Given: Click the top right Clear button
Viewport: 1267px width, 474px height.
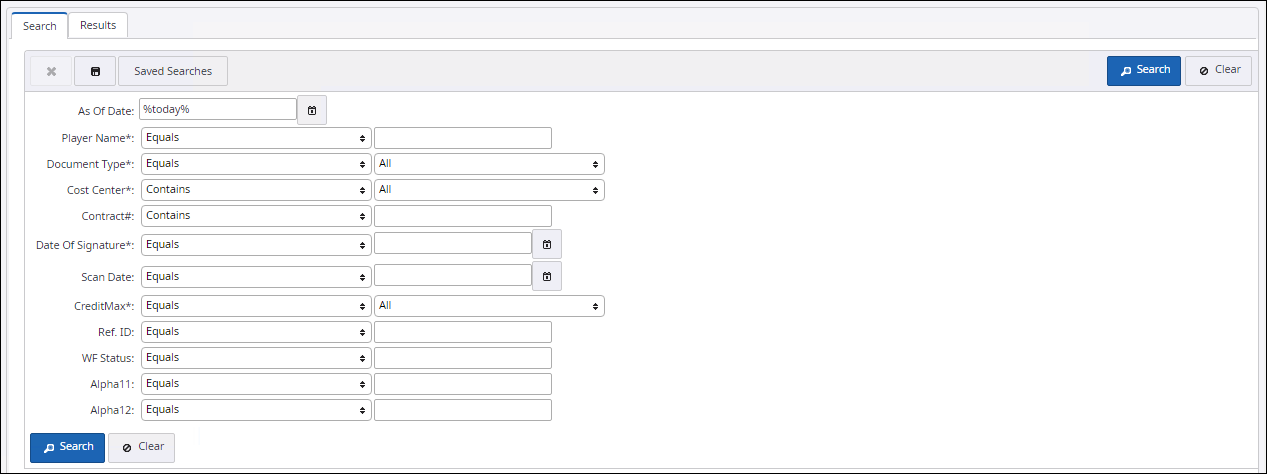Looking at the screenshot, I should (1218, 70).
